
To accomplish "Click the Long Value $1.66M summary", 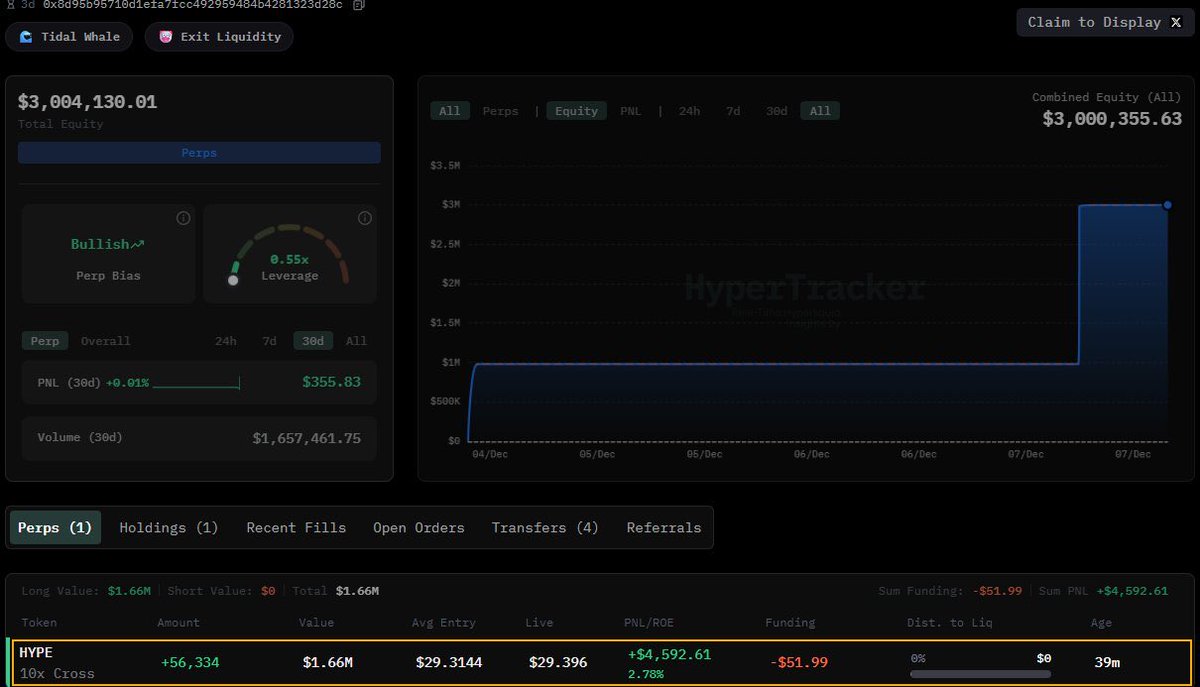I will click(86, 591).
